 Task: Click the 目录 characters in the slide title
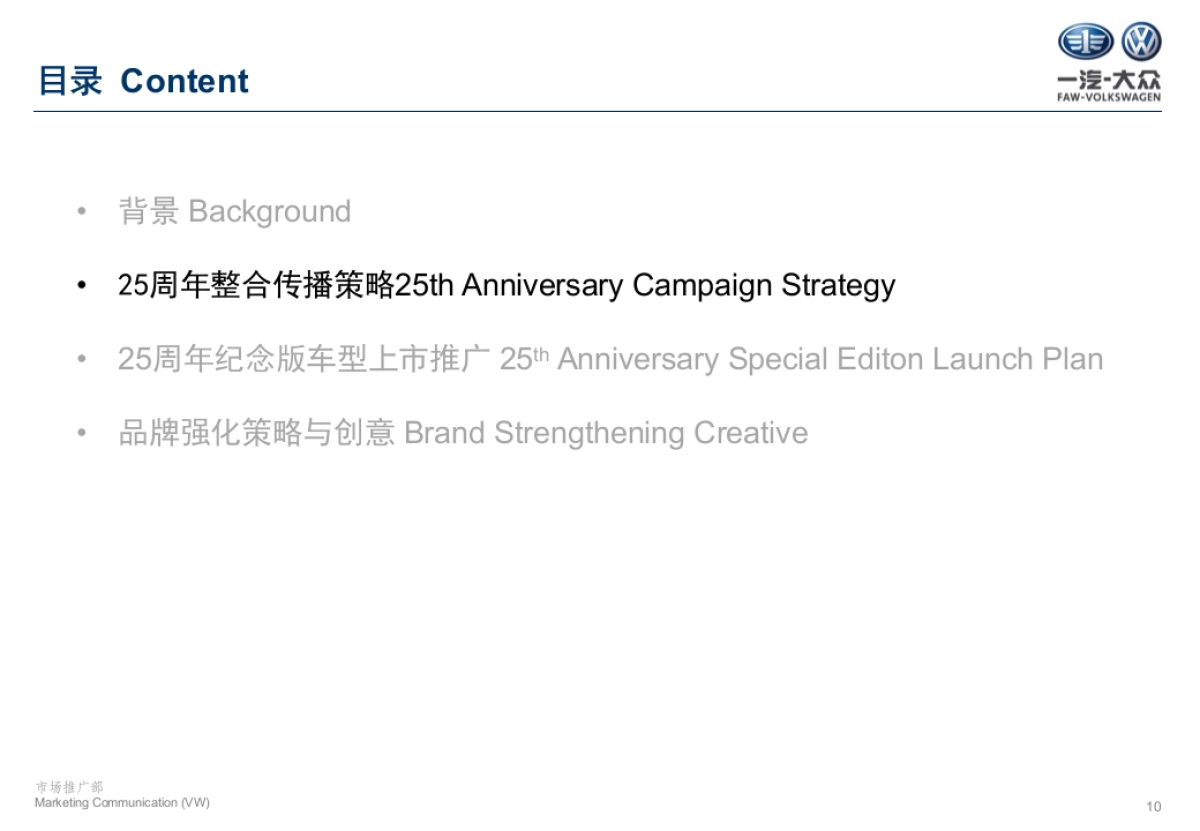[x=70, y=81]
